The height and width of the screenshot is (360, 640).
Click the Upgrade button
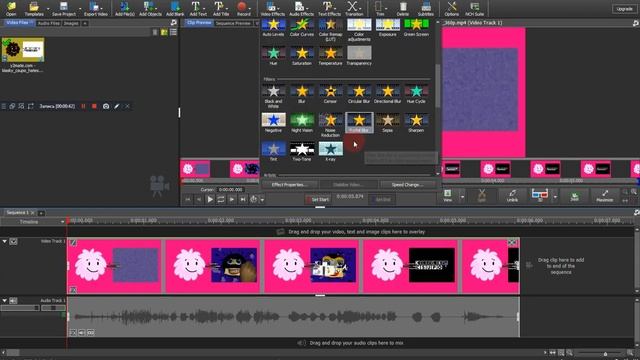pos(624,9)
